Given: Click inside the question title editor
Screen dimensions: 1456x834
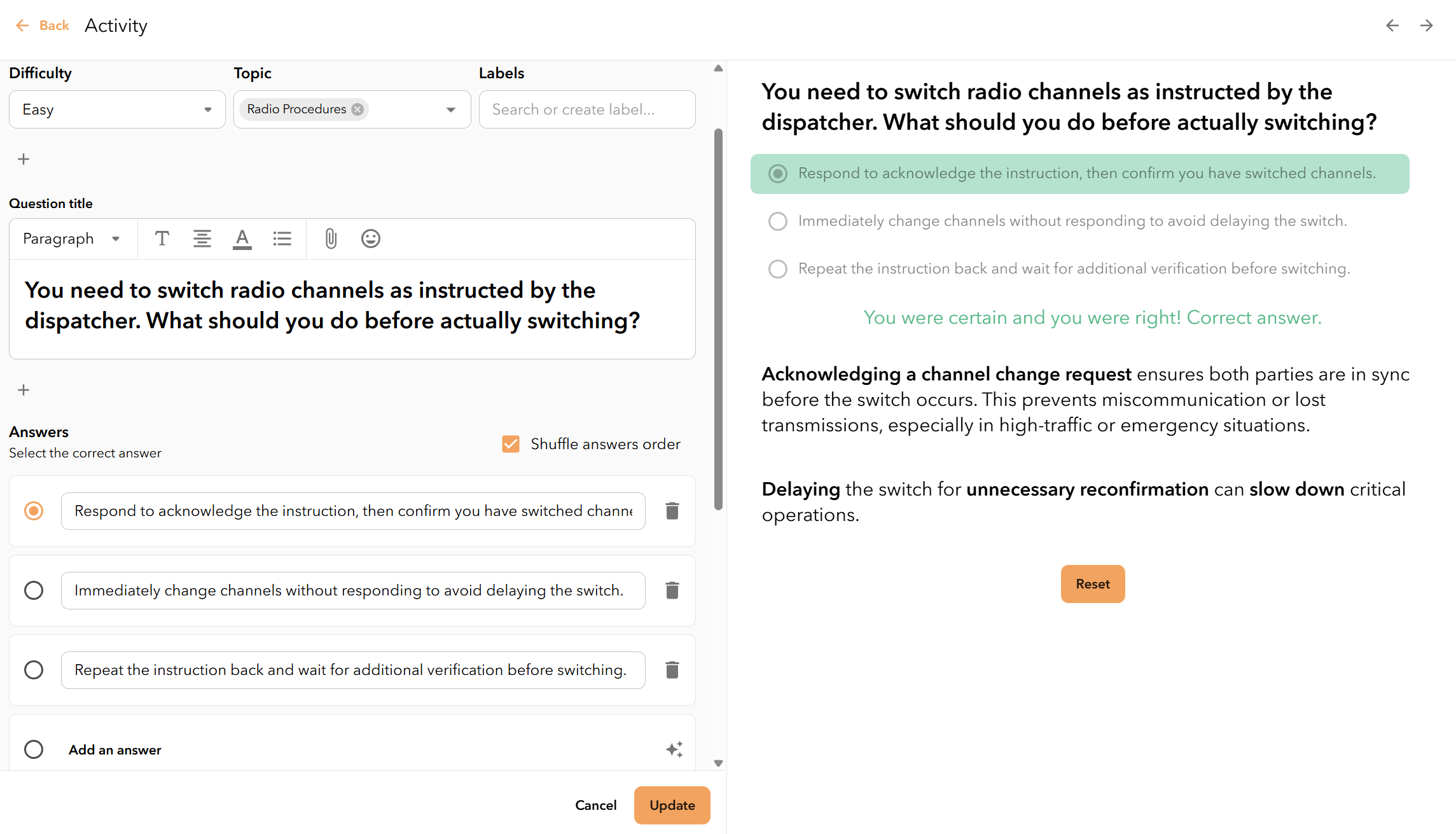Looking at the screenshot, I should coord(352,309).
